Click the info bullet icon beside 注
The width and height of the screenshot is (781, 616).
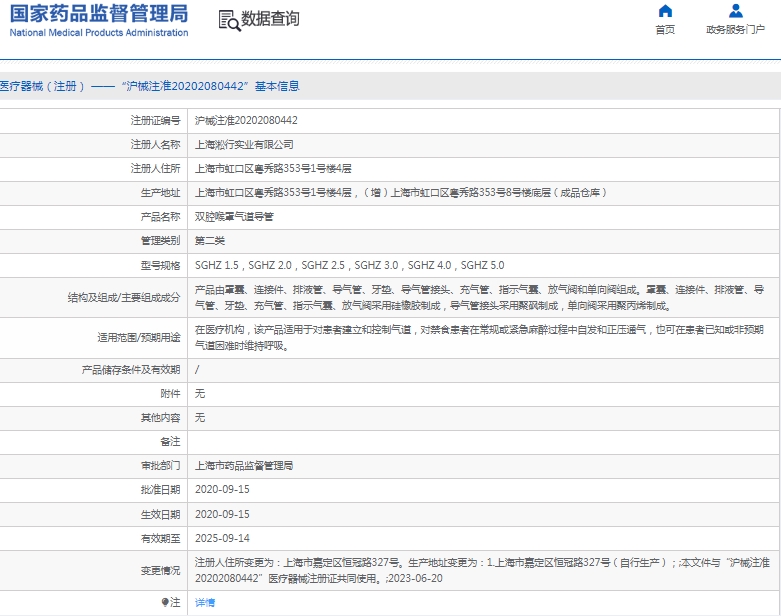[x=165, y=602]
